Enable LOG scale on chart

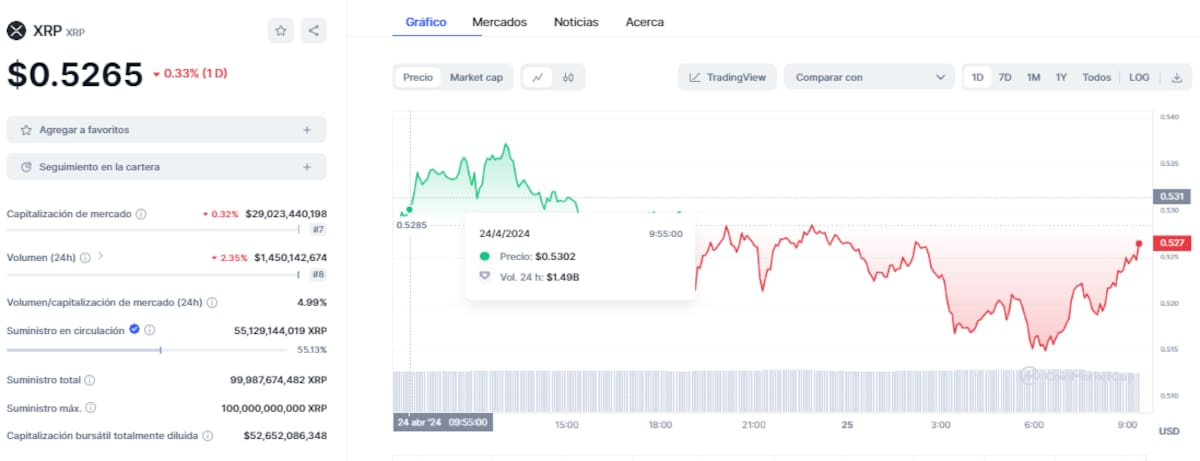coord(1139,77)
